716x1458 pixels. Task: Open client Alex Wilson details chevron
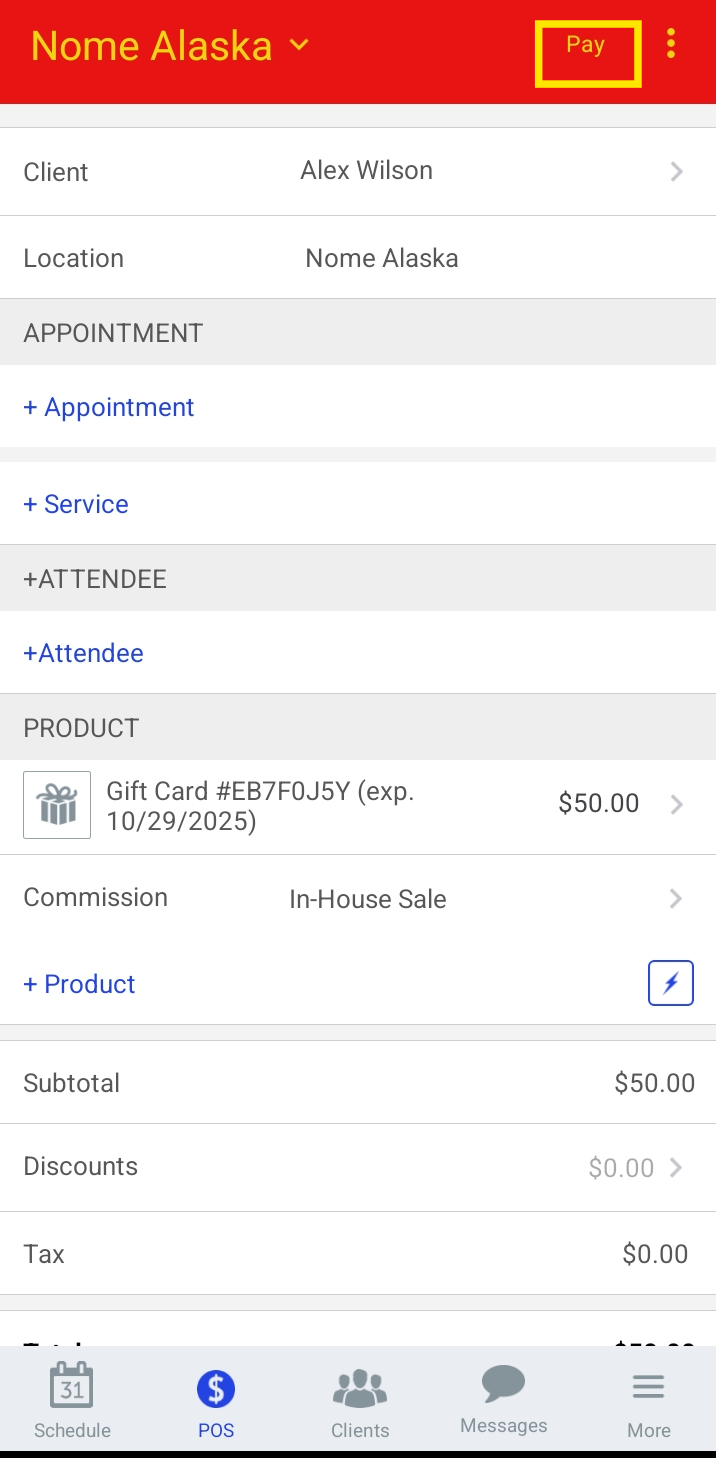coord(677,171)
